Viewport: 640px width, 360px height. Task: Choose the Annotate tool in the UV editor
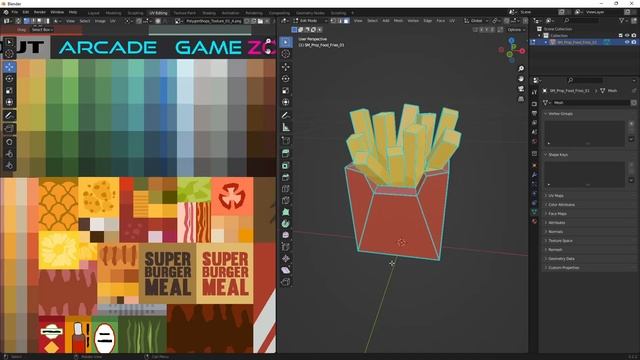(9, 116)
